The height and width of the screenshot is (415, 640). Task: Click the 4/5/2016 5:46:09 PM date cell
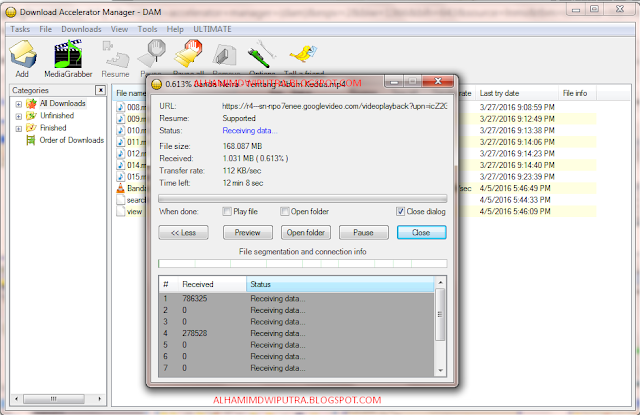click(x=515, y=211)
